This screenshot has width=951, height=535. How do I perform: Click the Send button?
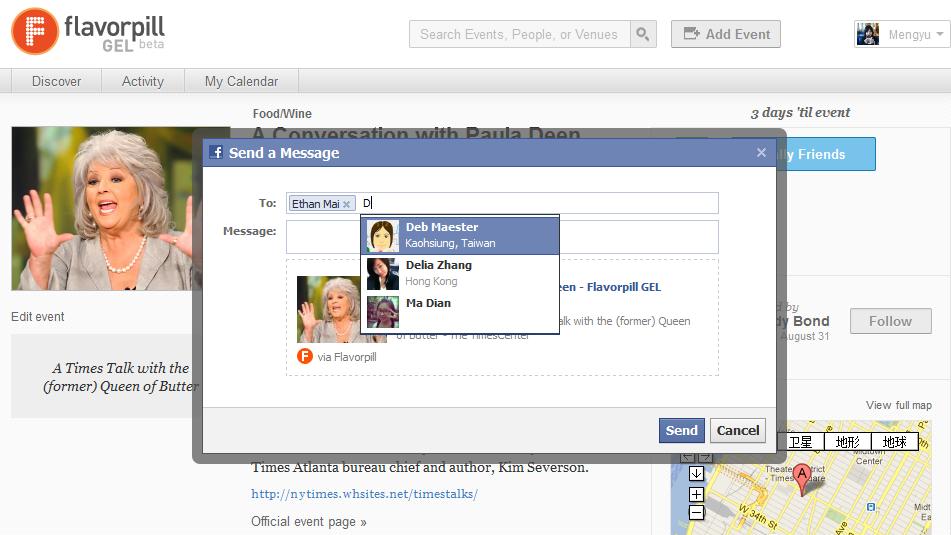coord(682,431)
